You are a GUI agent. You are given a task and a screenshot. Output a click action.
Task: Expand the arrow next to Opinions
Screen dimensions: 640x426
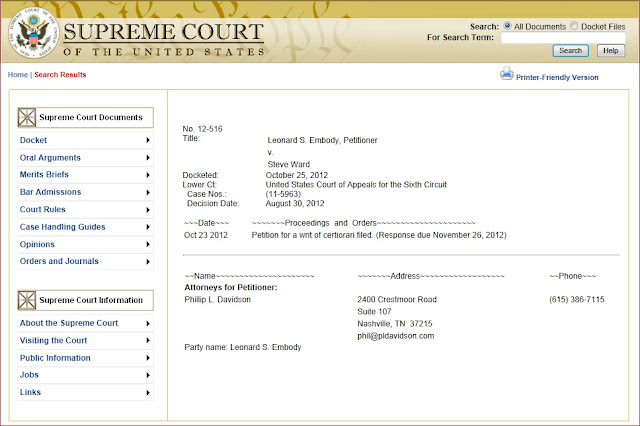148,244
